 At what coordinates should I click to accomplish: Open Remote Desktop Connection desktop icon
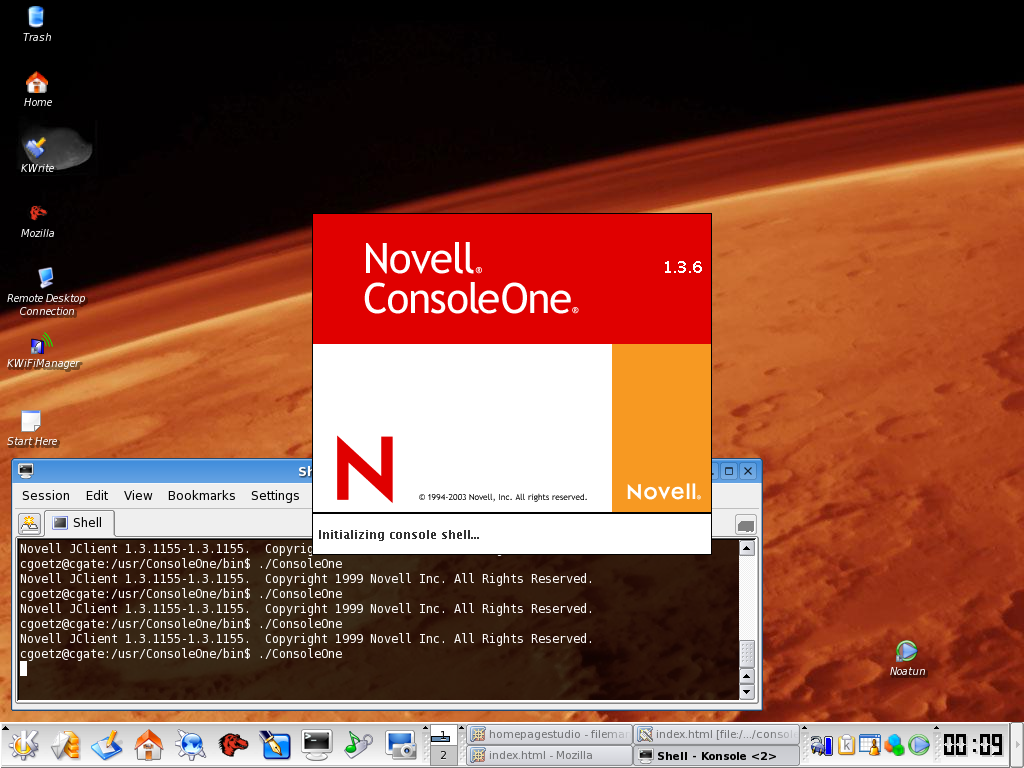tap(46, 292)
